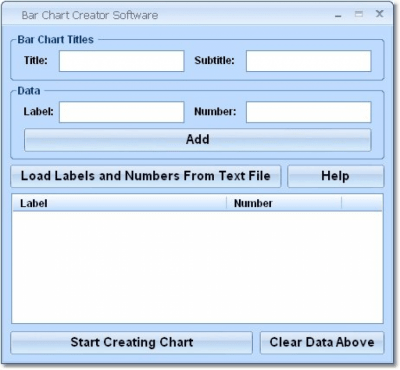The width and height of the screenshot is (400, 370).
Task: Click Start Creating Chart button
Action: pyautogui.click(x=132, y=342)
